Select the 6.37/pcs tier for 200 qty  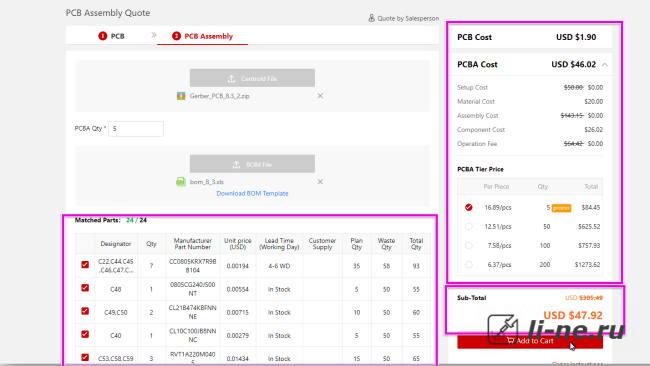pos(468,264)
